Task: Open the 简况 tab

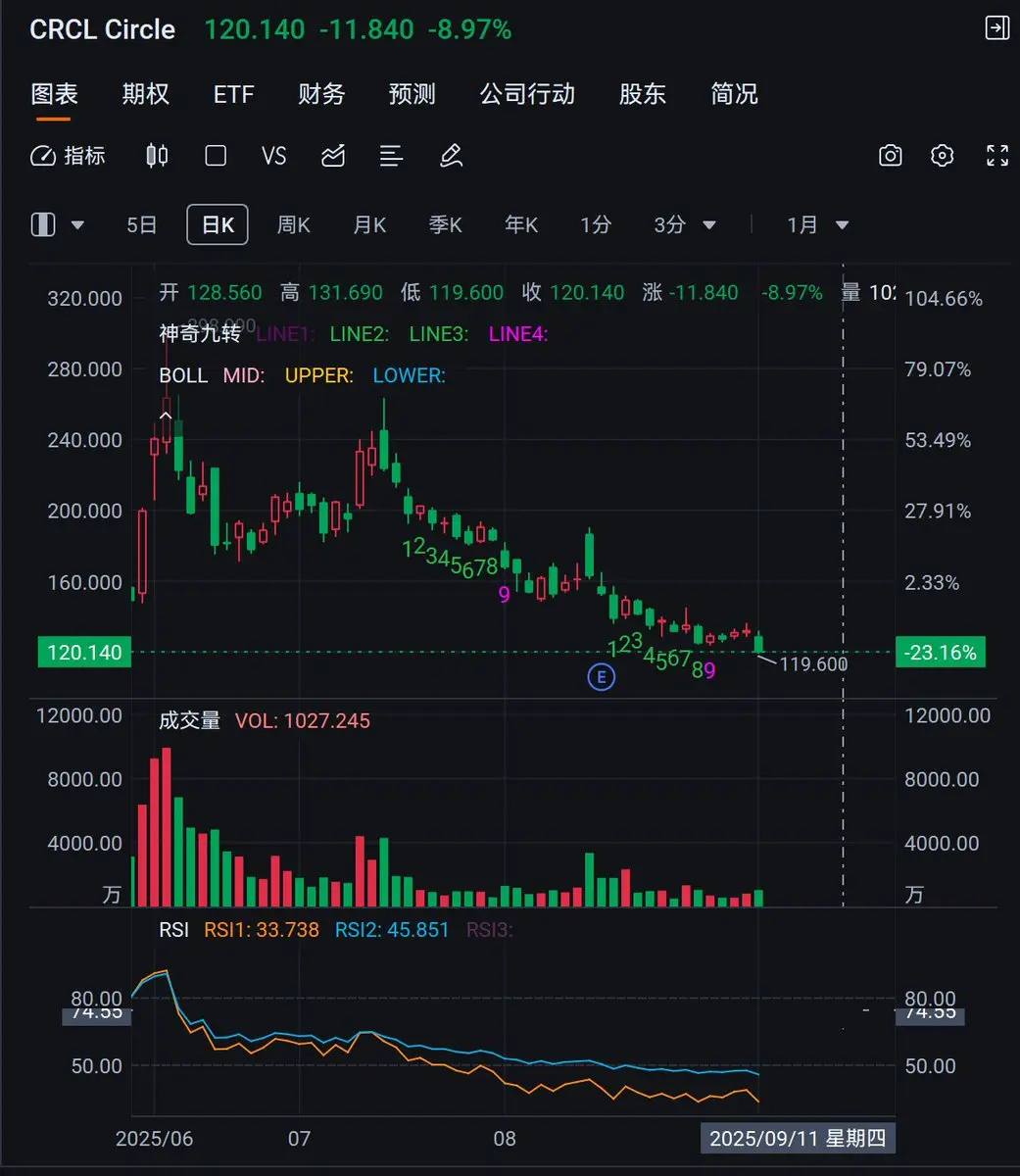Action: 734,94
